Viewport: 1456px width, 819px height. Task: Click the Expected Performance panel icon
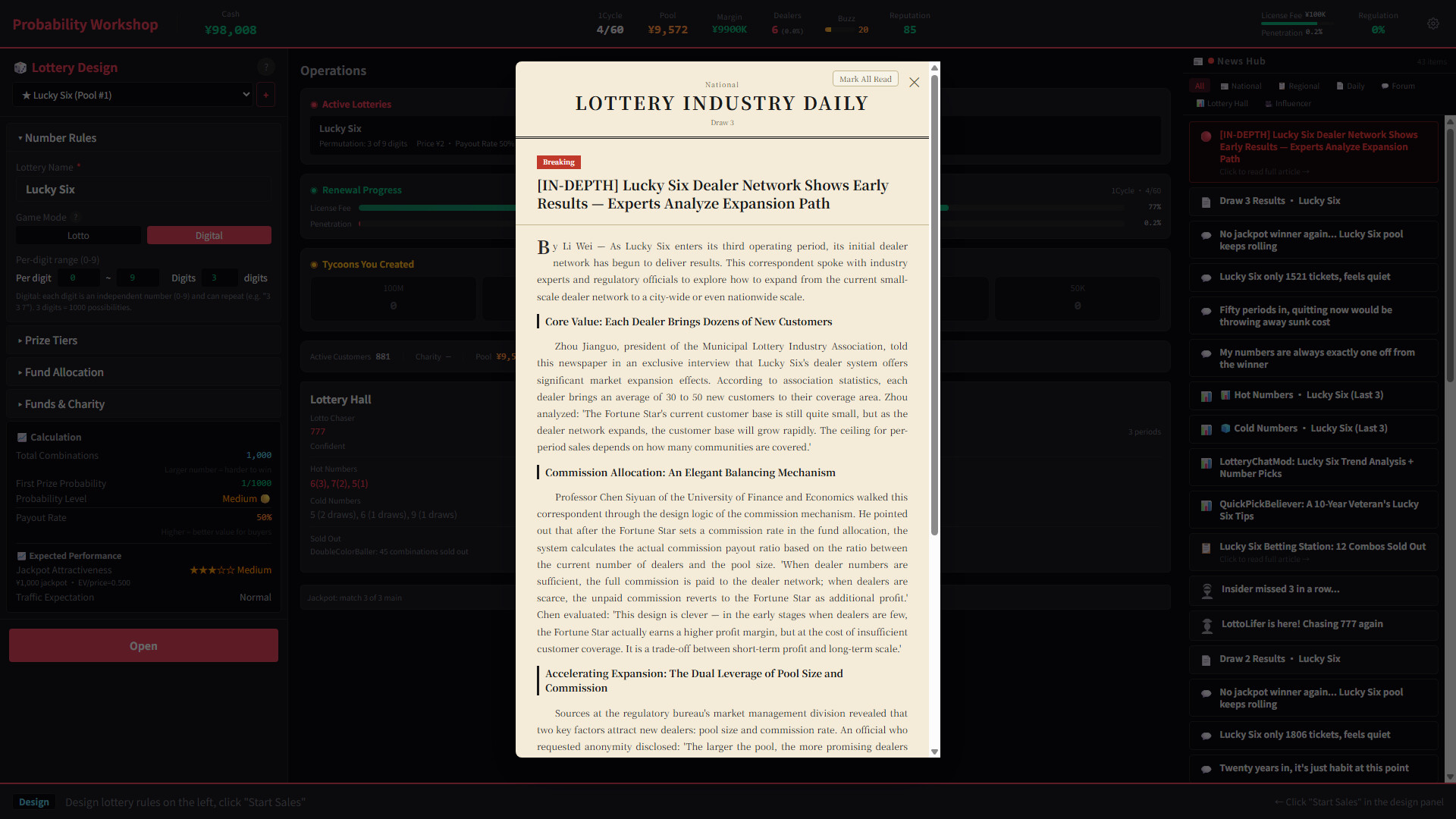(21, 556)
